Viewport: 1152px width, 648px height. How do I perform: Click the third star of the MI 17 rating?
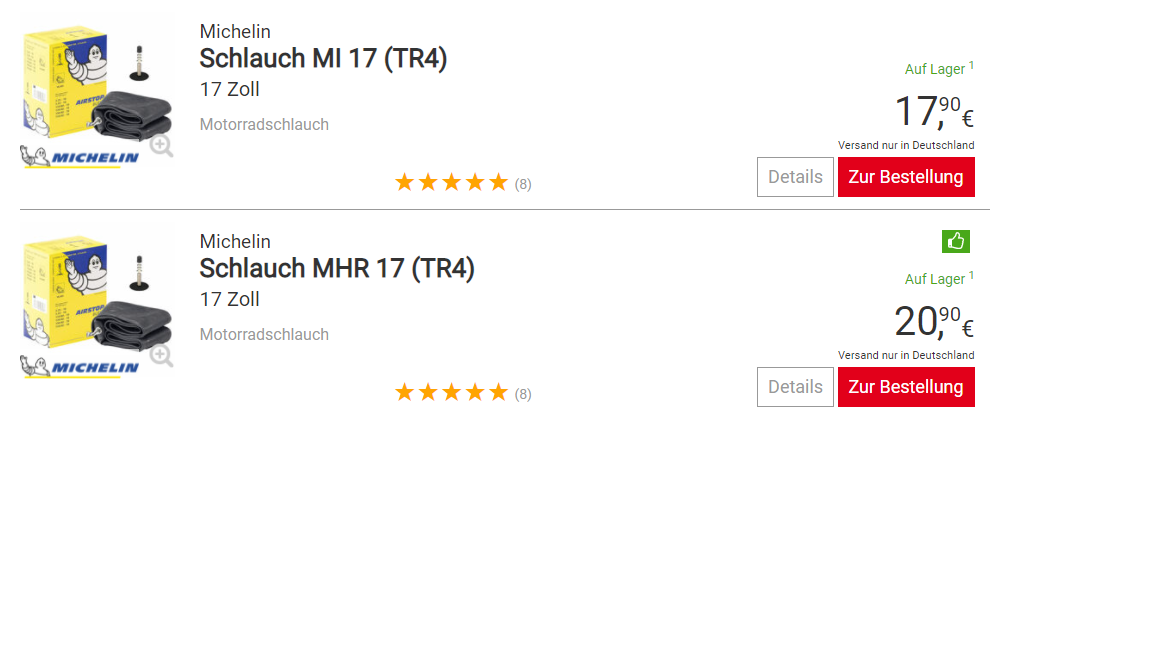(x=451, y=181)
